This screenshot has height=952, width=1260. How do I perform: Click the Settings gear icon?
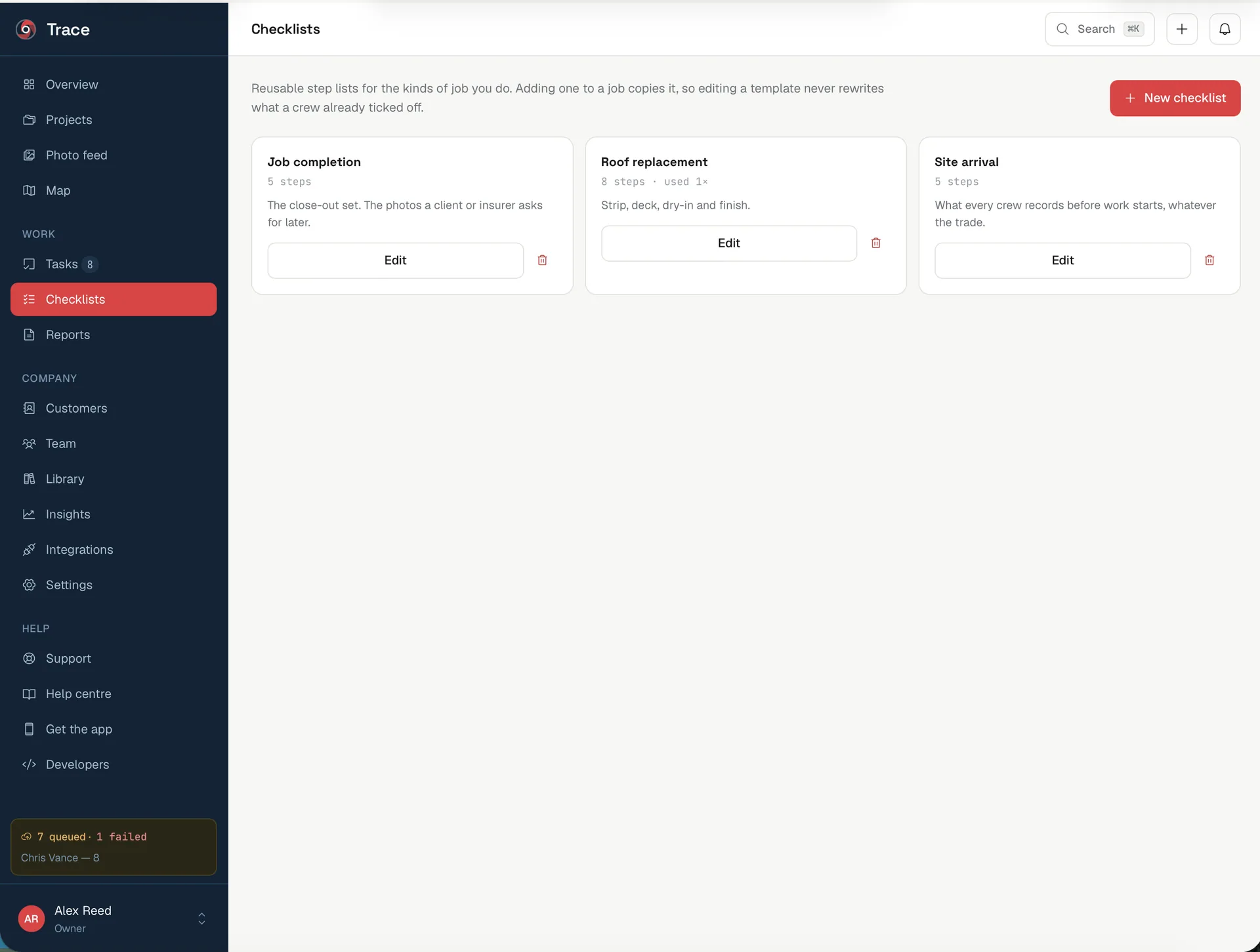click(x=29, y=585)
